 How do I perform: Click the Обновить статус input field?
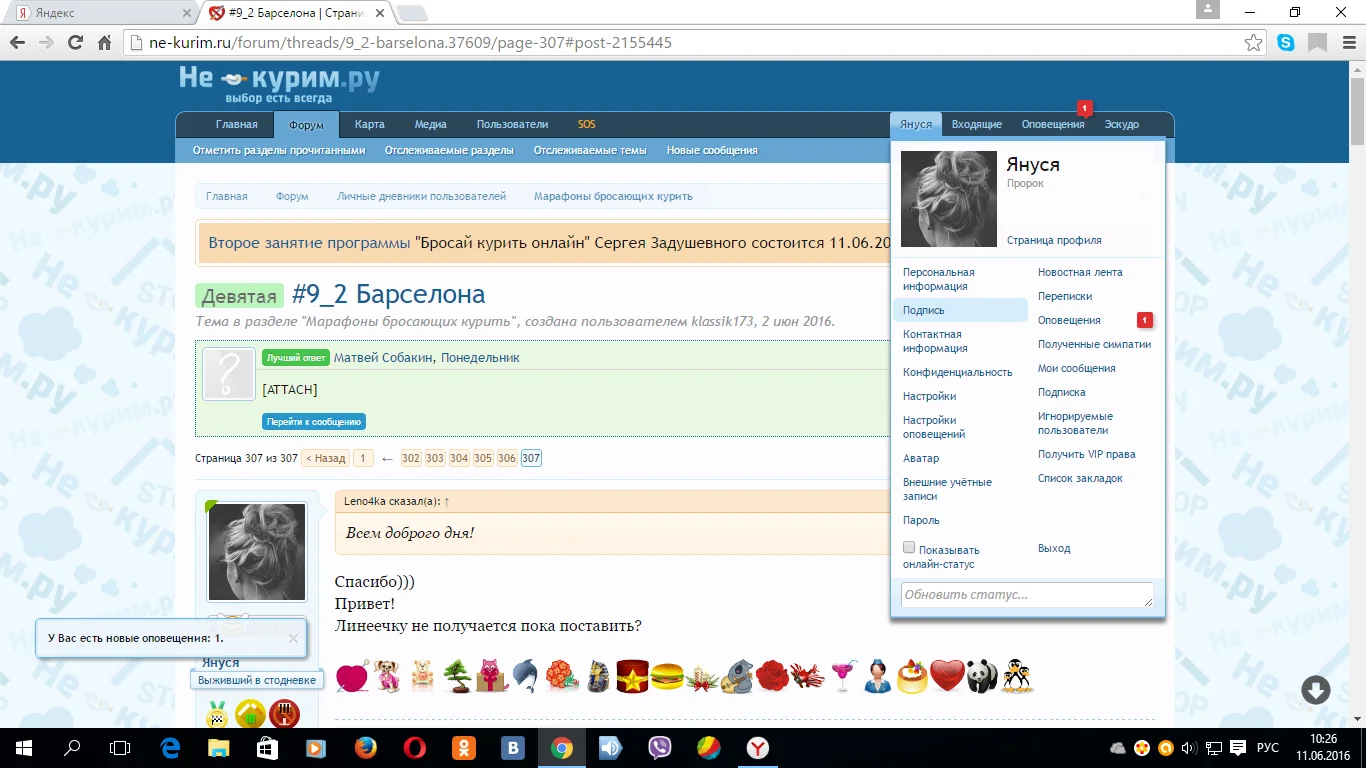click(x=1027, y=595)
